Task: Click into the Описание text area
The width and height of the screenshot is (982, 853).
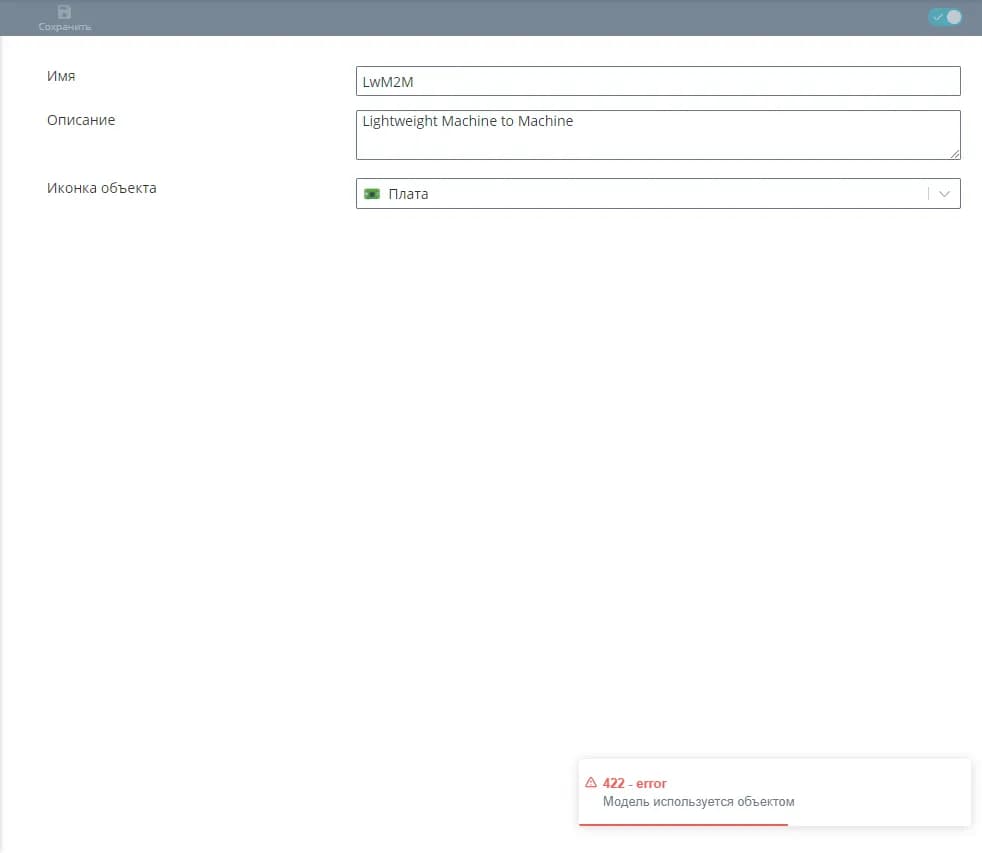Action: [657, 134]
